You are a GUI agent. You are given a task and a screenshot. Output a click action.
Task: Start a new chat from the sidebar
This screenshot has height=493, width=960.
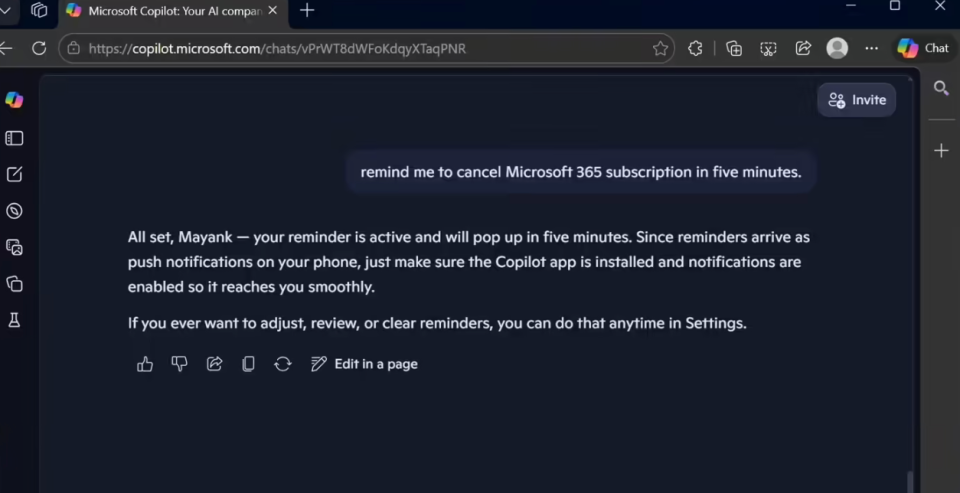click(x=14, y=174)
